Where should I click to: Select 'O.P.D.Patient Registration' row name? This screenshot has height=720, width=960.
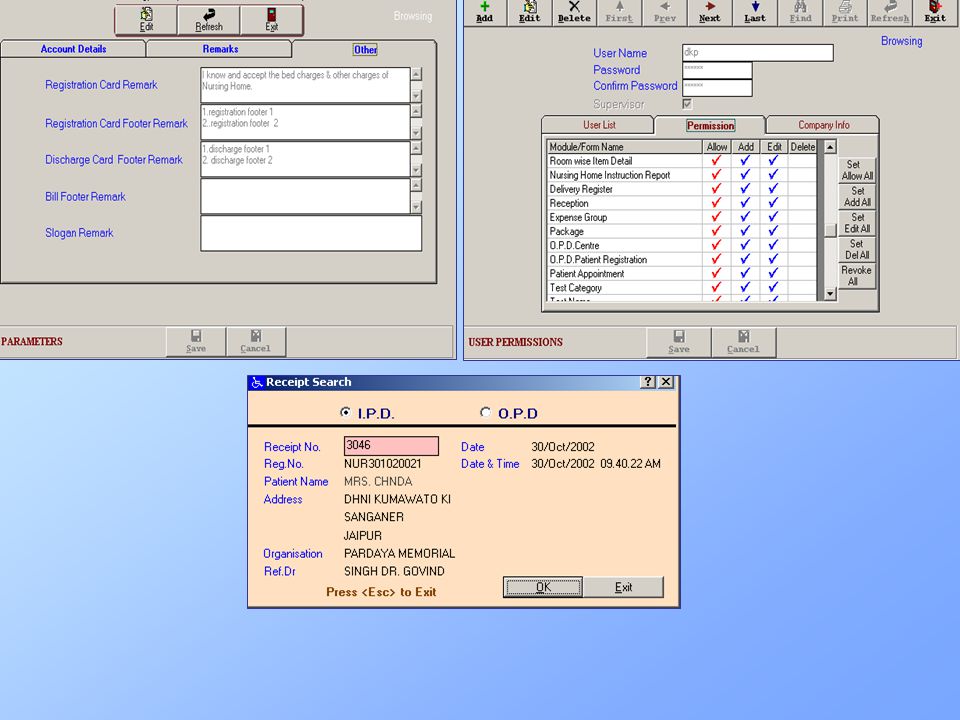click(598, 260)
